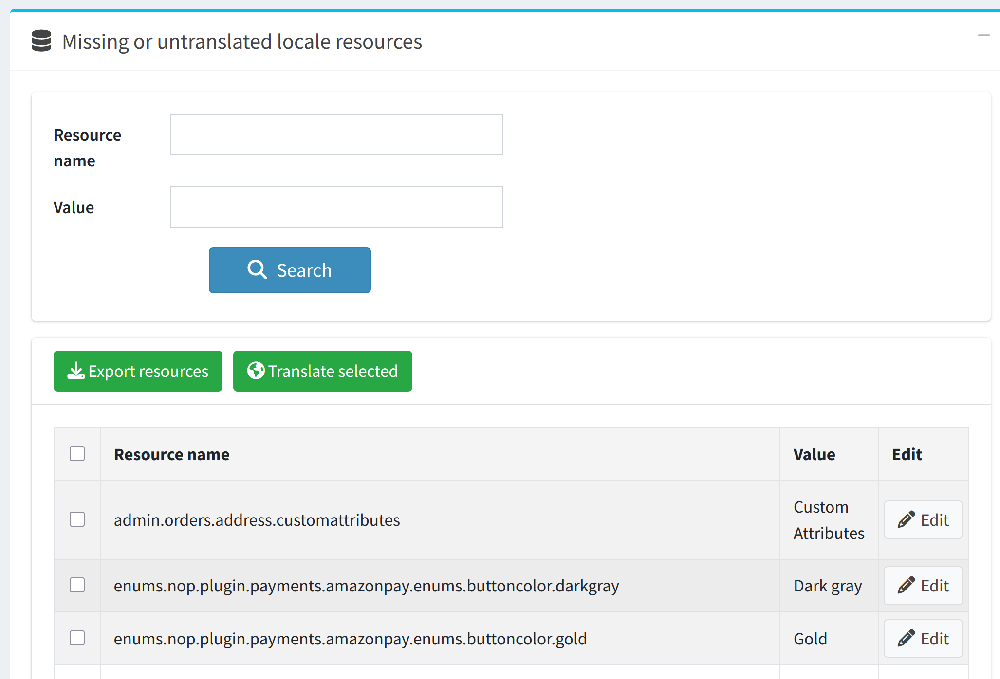The height and width of the screenshot is (679, 1000).
Task: Click the panel title text
Action: coord(242,42)
